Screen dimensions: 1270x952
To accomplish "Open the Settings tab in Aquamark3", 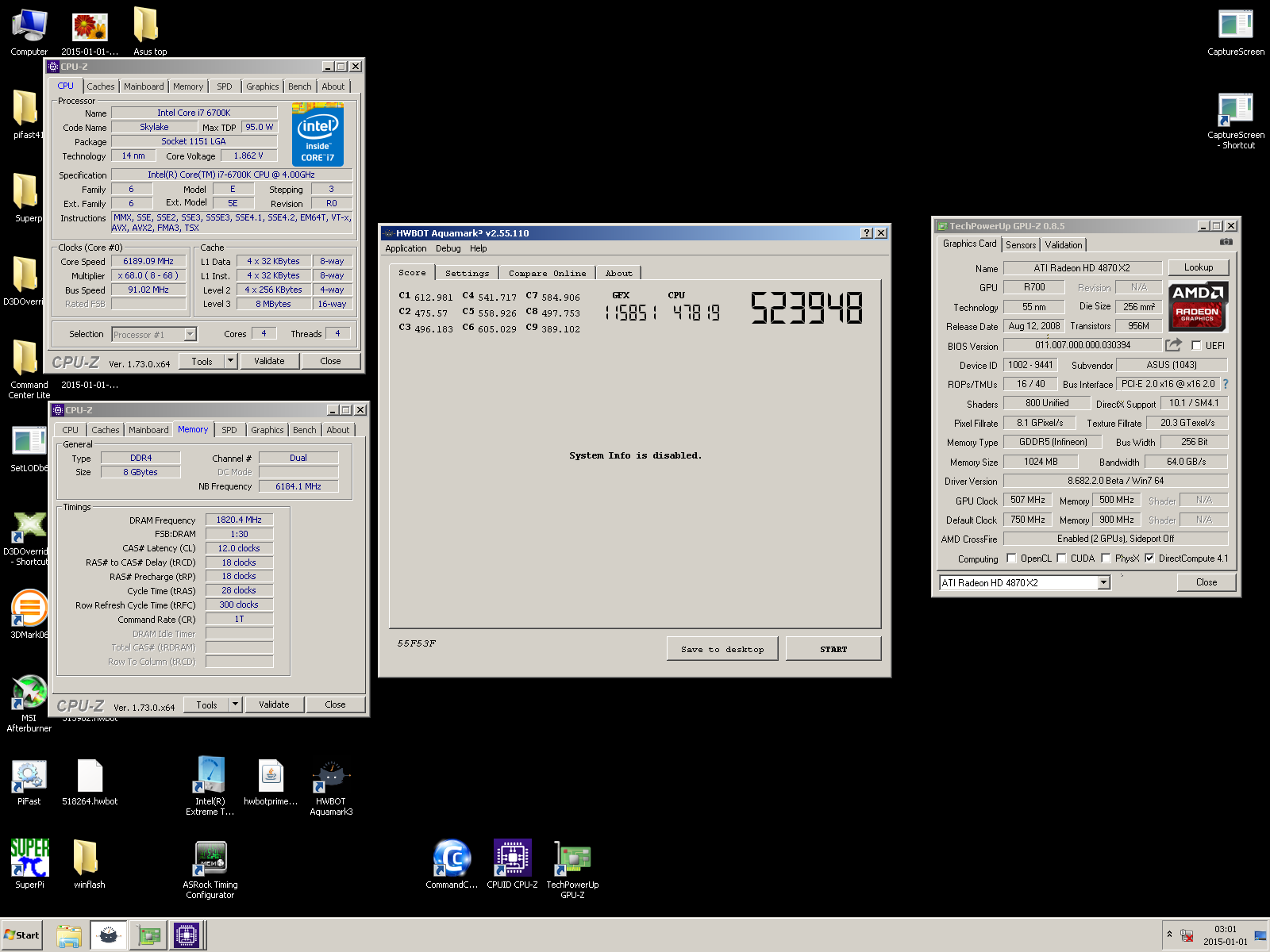I will point(467,273).
